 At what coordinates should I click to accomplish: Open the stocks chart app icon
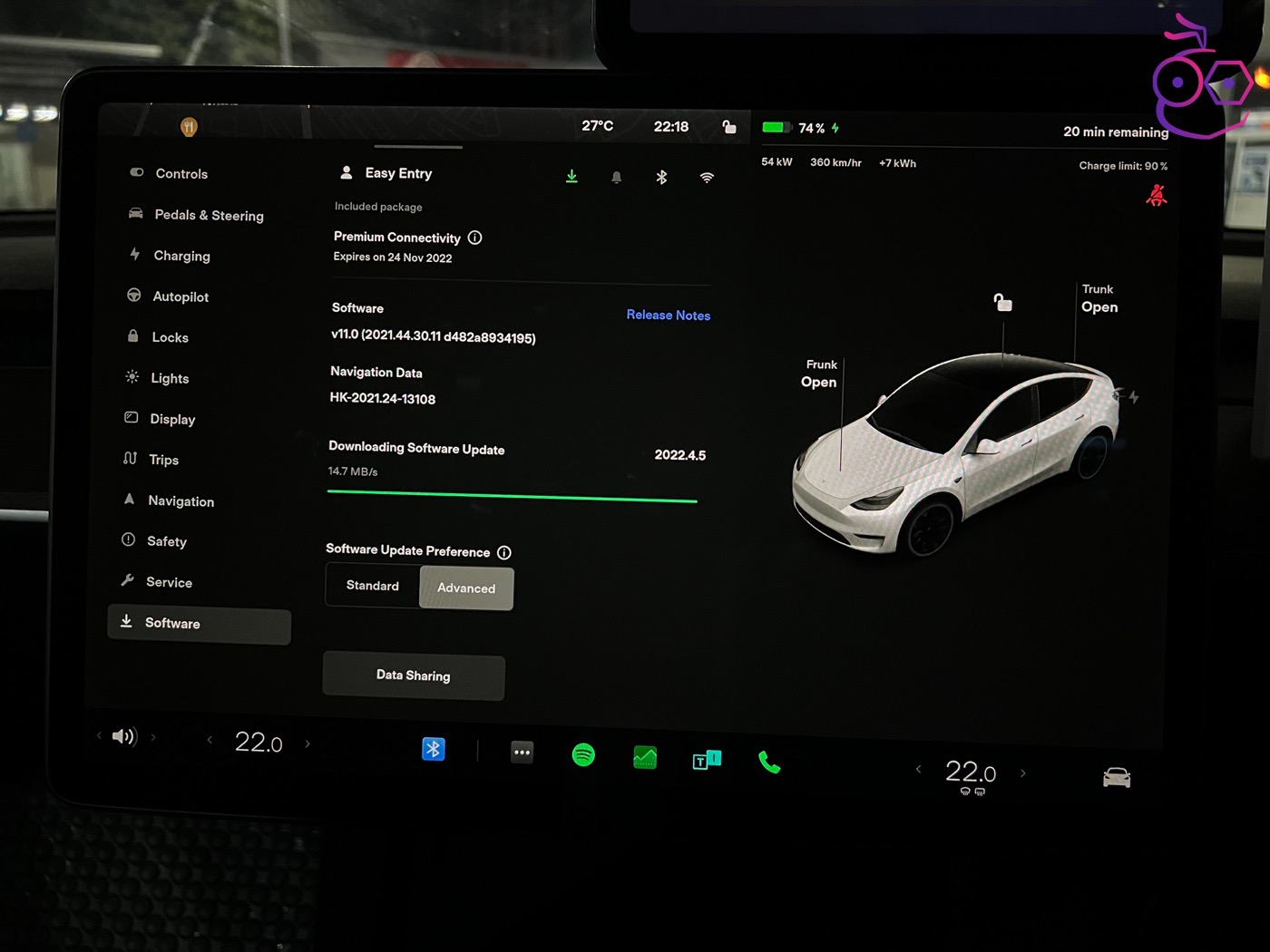645,757
